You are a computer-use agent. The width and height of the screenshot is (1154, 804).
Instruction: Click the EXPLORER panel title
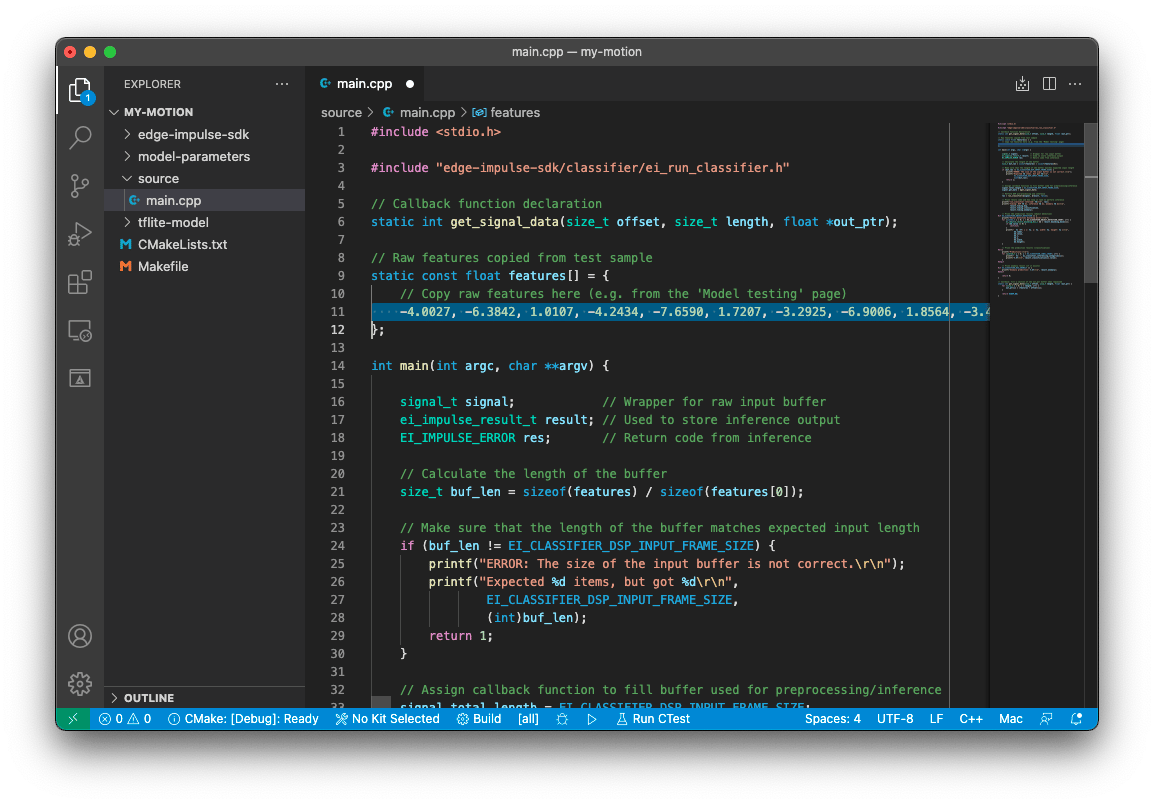click(152, 84)
